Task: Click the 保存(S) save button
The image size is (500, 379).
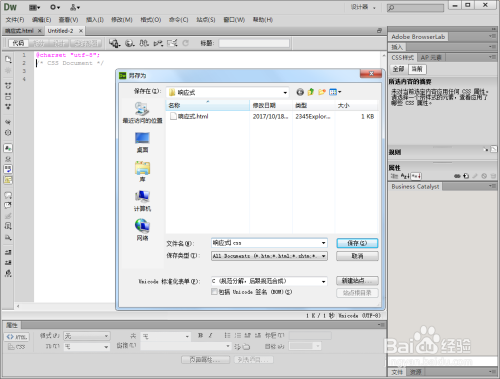Action: click(x=357, y=243)
